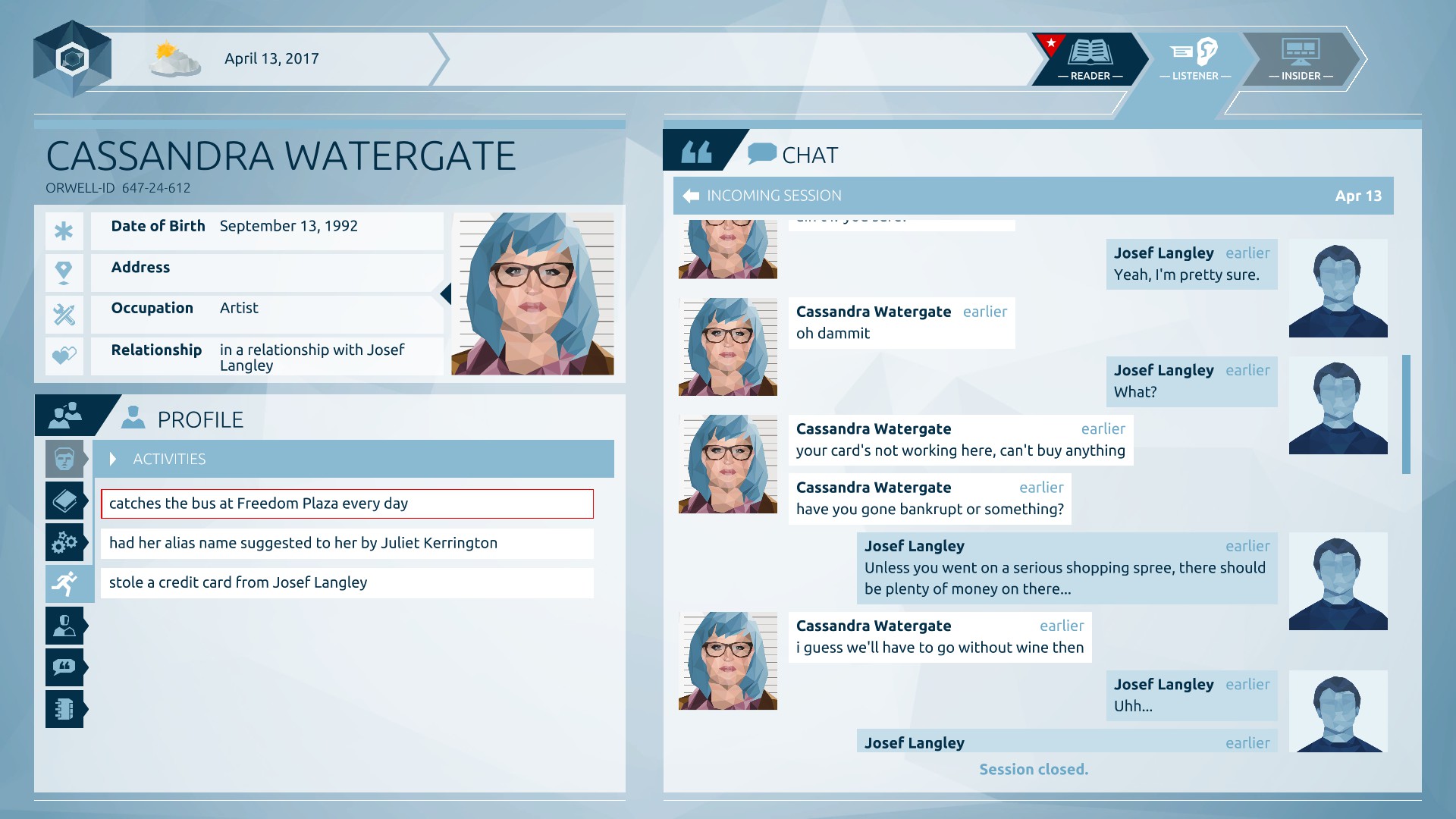
Task: Click the Occupation tools icon
Action: [64, 314]
